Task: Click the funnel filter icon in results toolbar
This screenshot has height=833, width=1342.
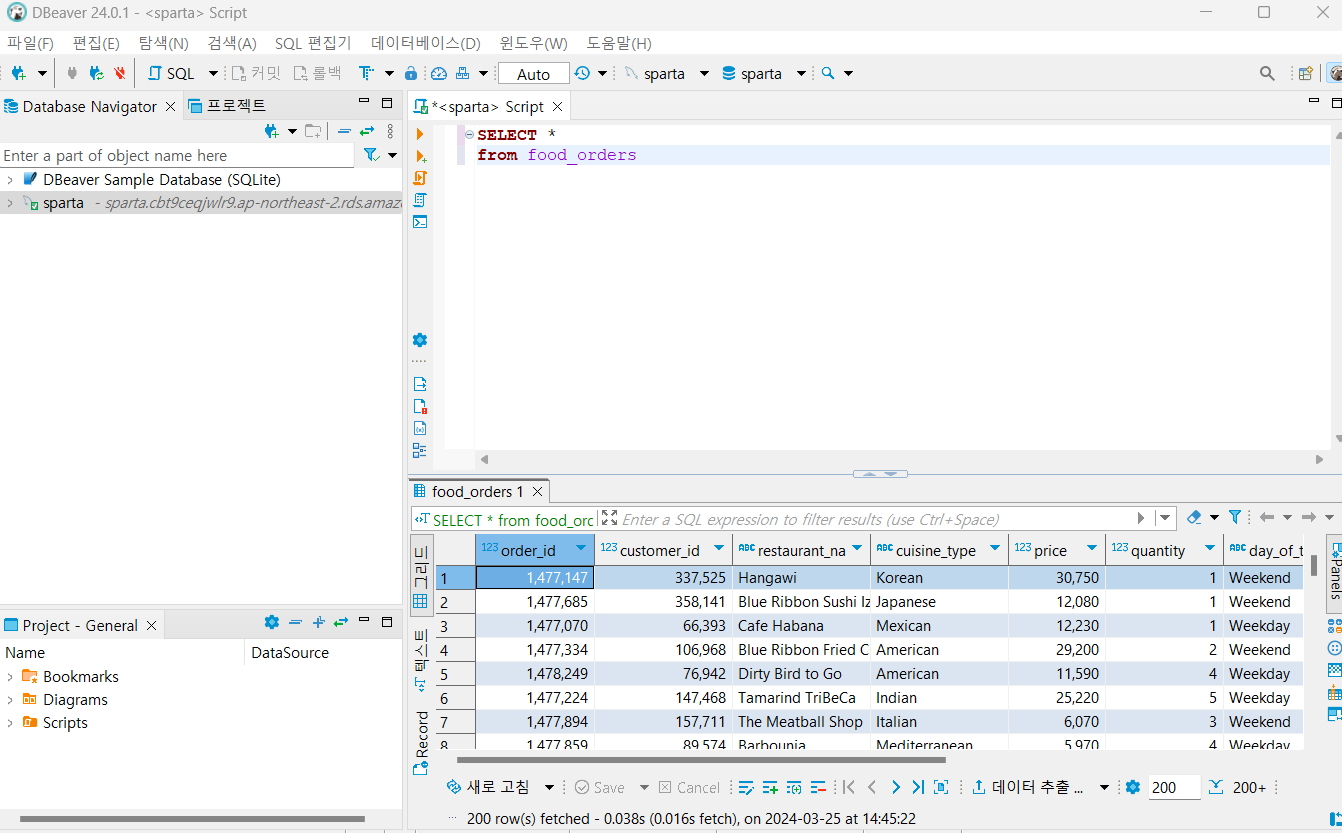Action: [x=1235, y=517]
